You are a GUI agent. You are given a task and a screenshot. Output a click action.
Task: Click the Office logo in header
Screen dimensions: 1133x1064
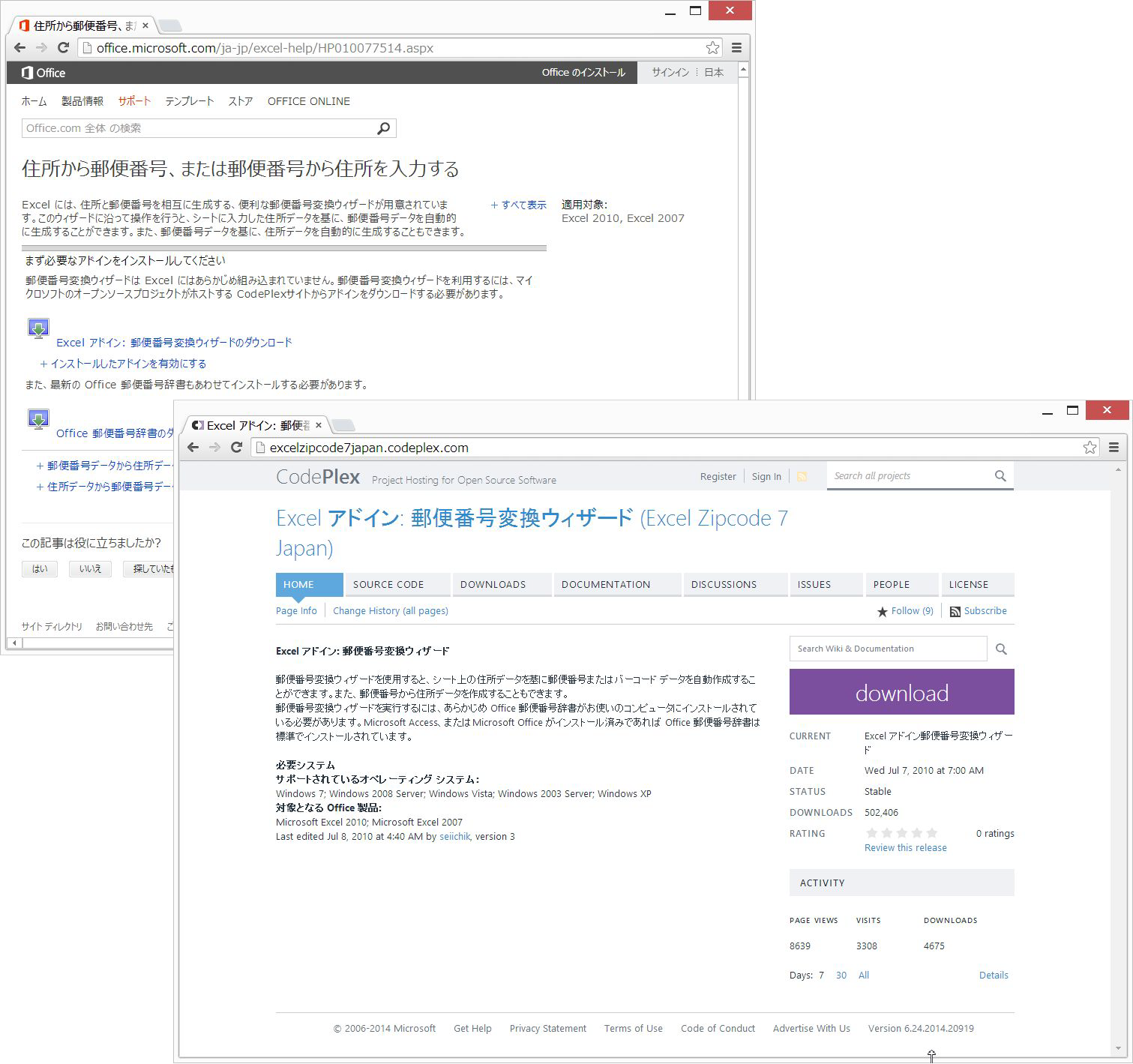pyautogui.click(x=43, y=73)
